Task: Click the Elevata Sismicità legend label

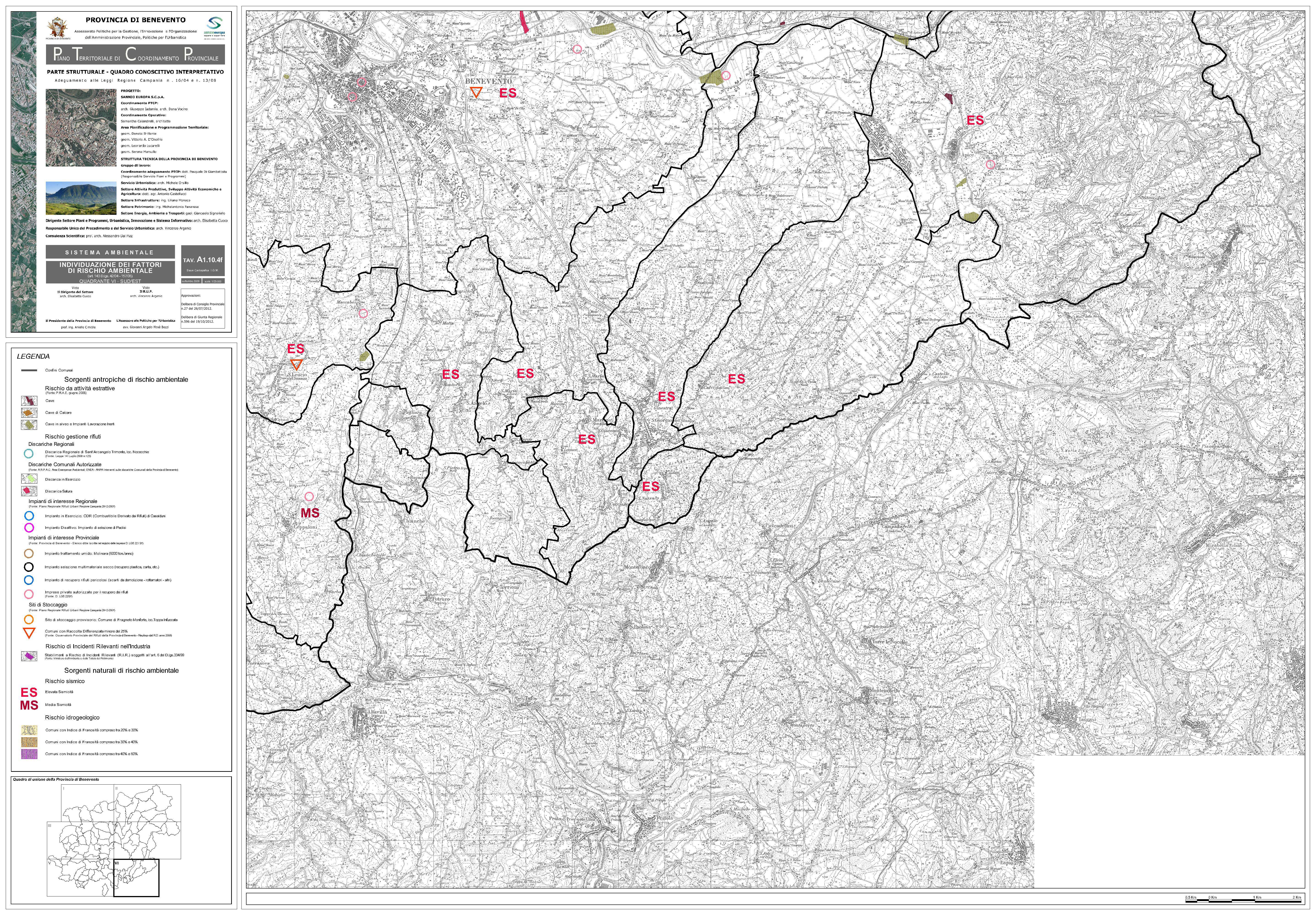Action: [59, 692]
